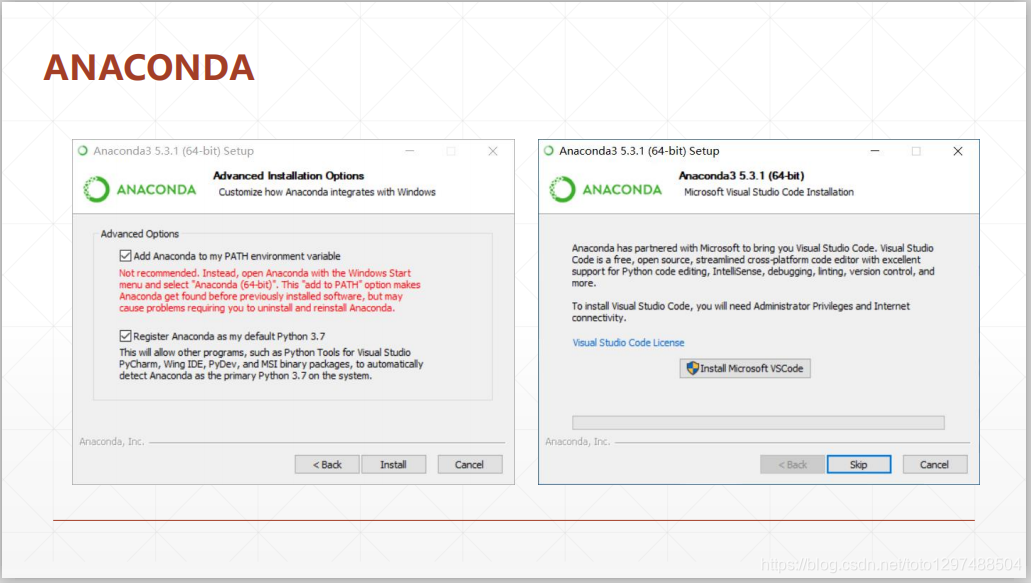Viewport: 1031px width, 583px height.
Task: Cancel the VSCode installation window
Action: pos(934,465)
